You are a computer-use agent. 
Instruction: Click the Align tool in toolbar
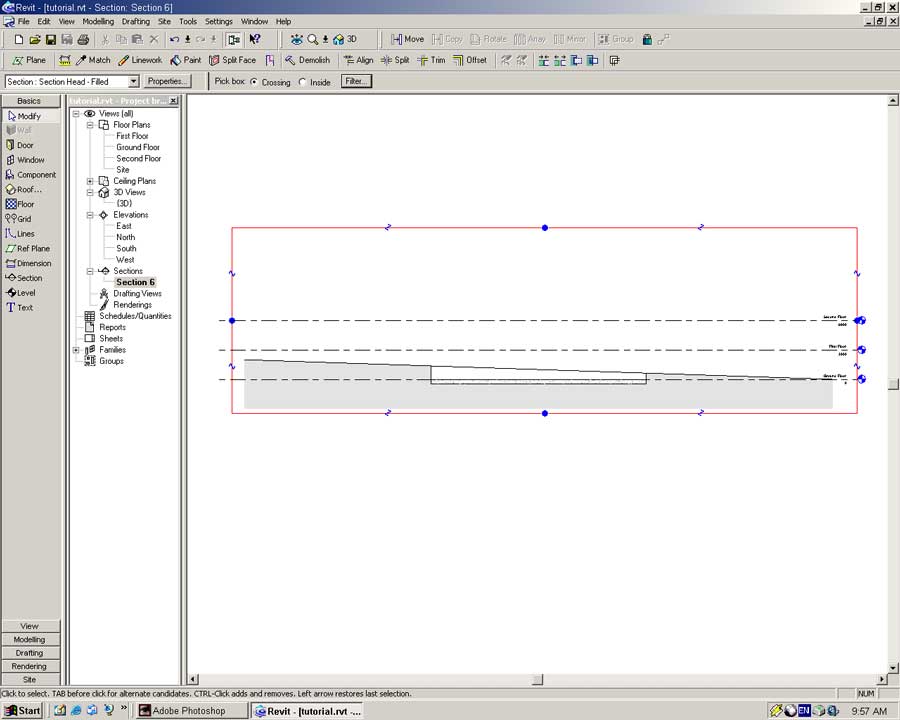point(357,60)
